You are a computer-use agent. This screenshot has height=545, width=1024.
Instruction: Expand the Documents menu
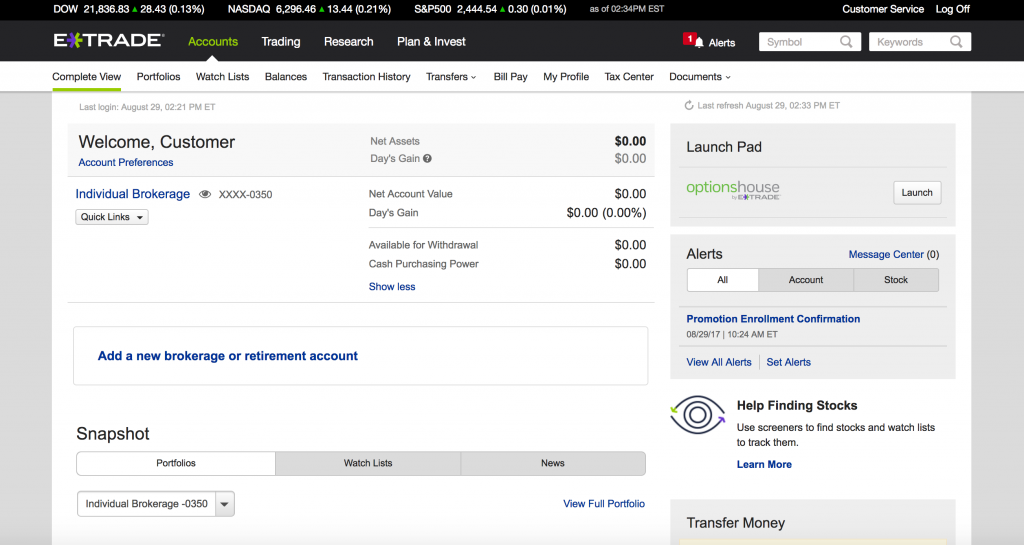(700, 76)
